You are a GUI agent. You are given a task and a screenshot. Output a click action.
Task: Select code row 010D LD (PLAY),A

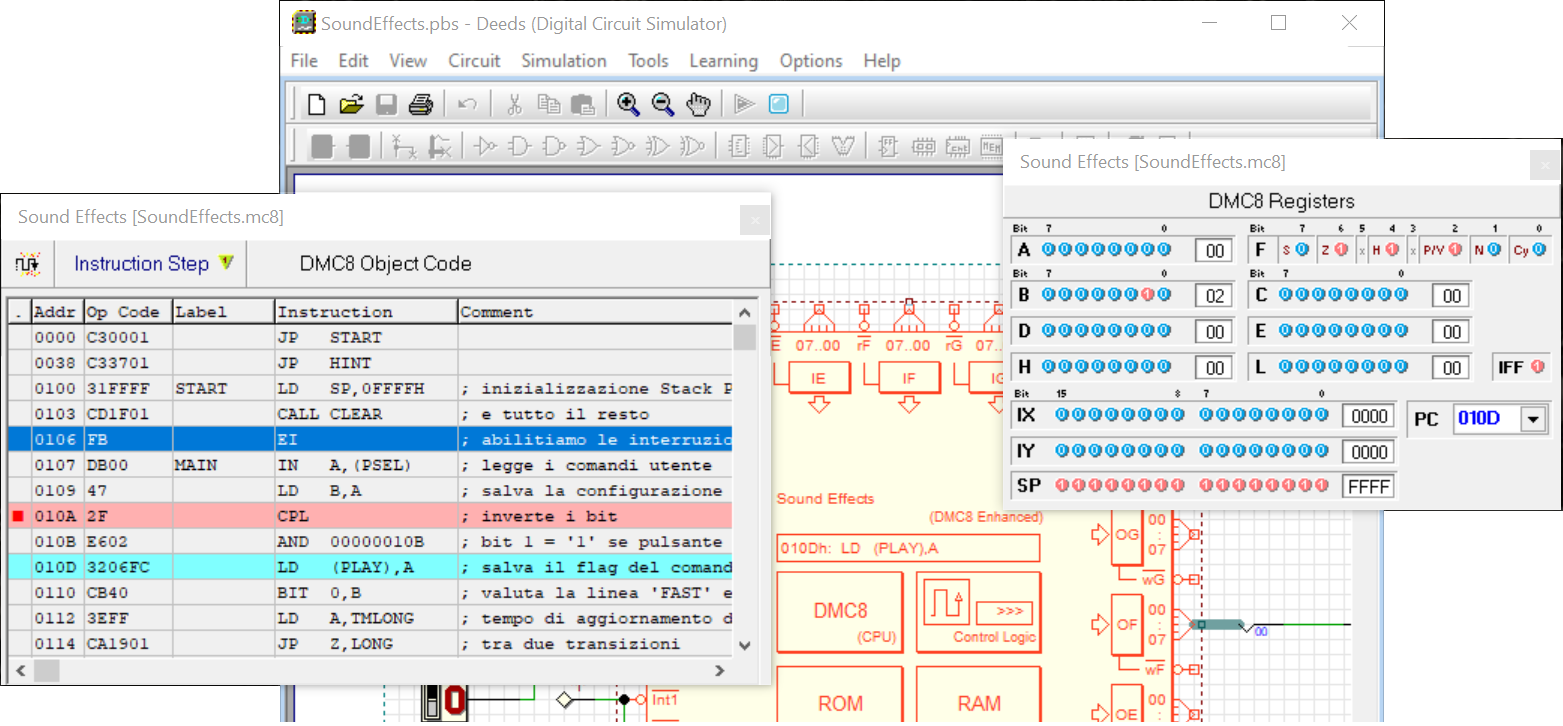click(370, 567)
